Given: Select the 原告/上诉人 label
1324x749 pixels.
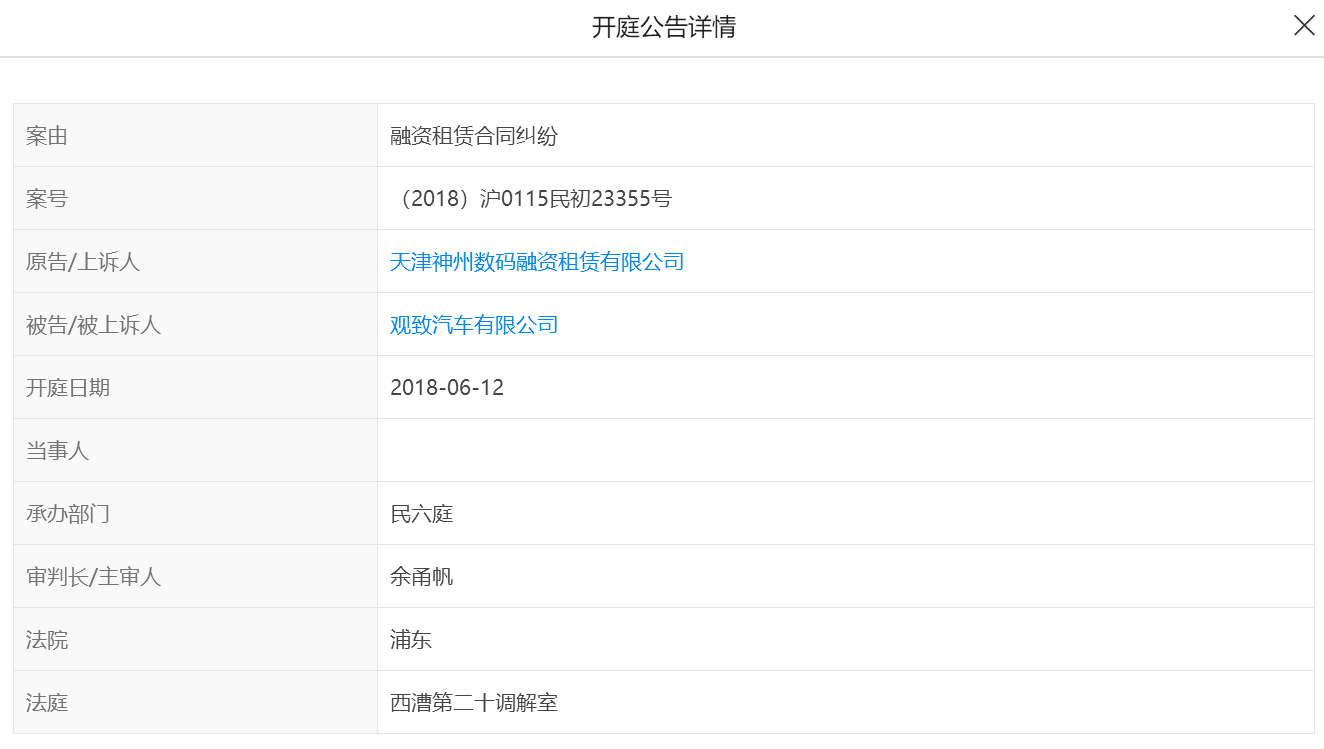Looking at the screenshot, I should pos(83,262).
